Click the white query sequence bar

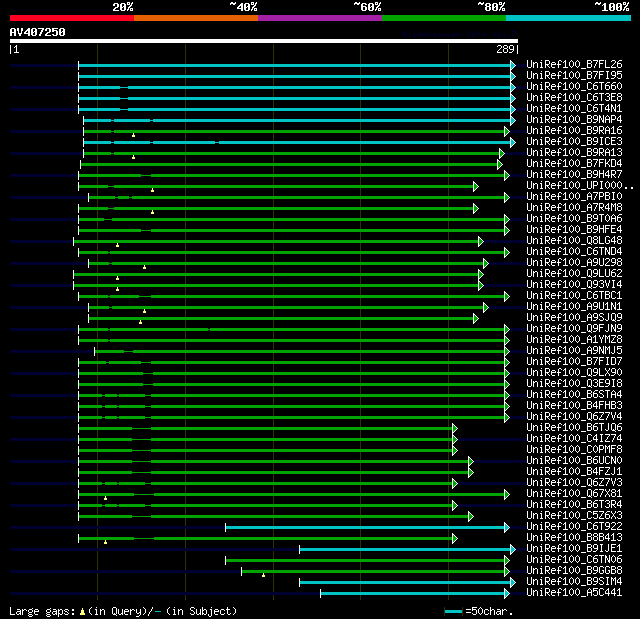coord(264,41)
